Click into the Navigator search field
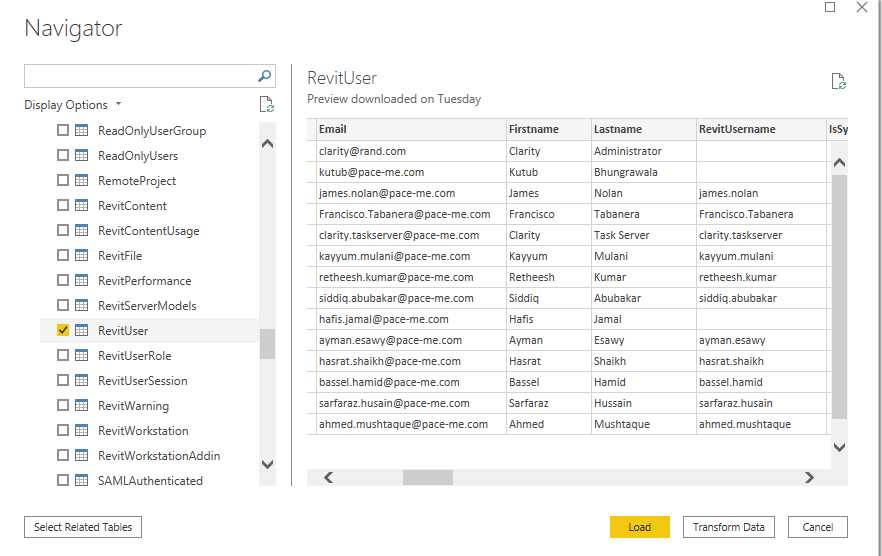 pos(140,76)
